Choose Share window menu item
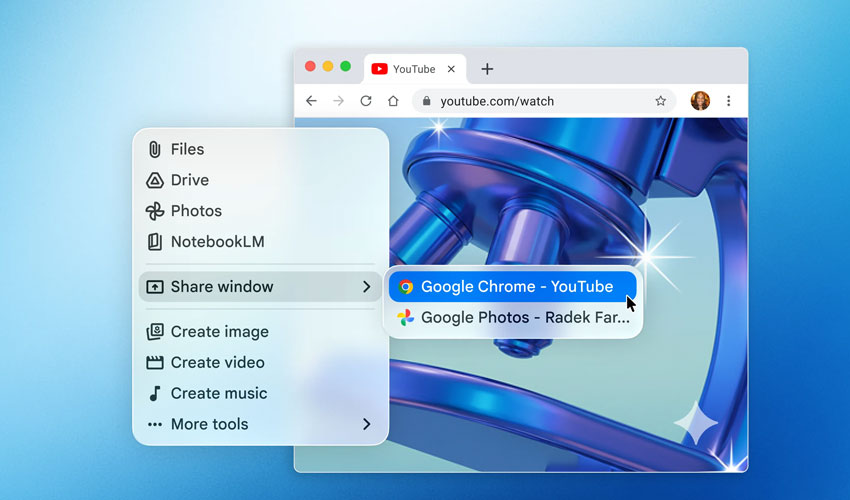Screen dimensions: 850x500 tap(261, 286)
